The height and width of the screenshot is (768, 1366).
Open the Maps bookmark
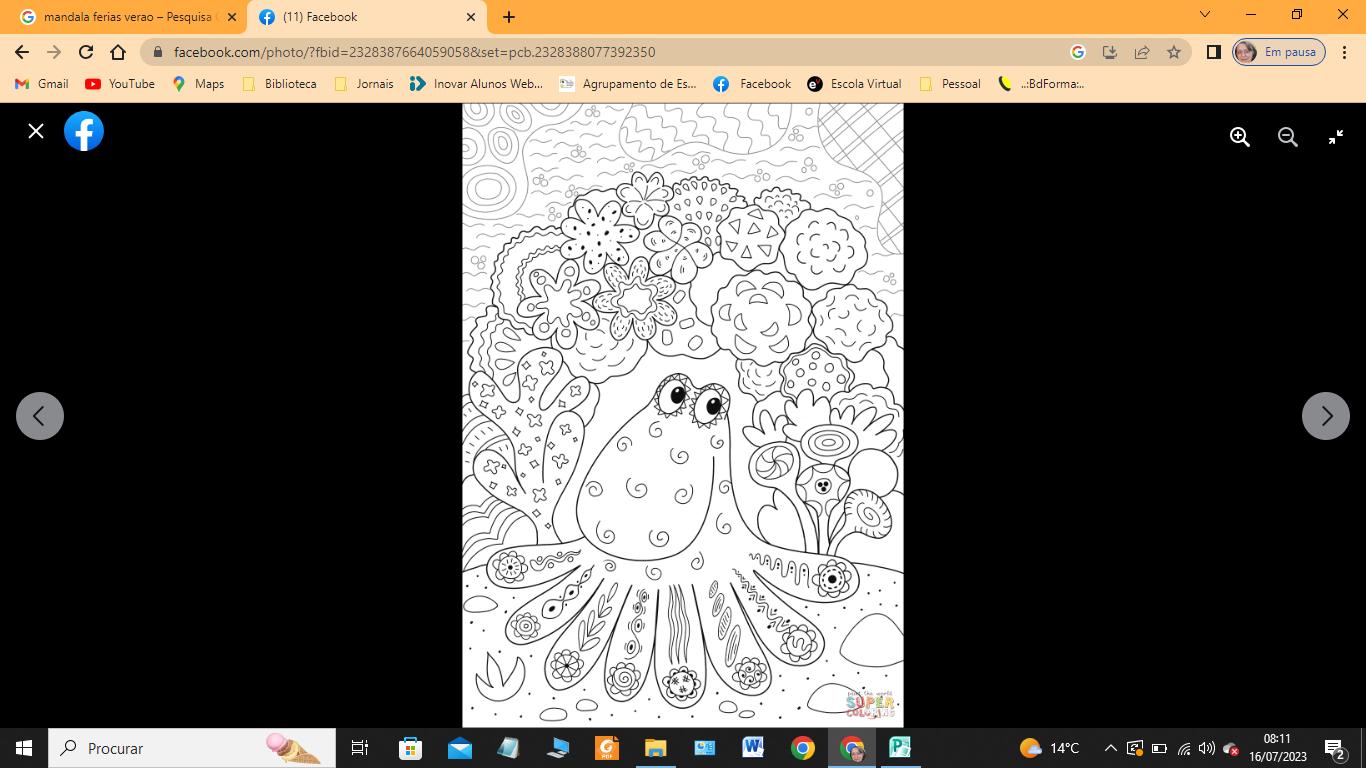coord(198,84)
